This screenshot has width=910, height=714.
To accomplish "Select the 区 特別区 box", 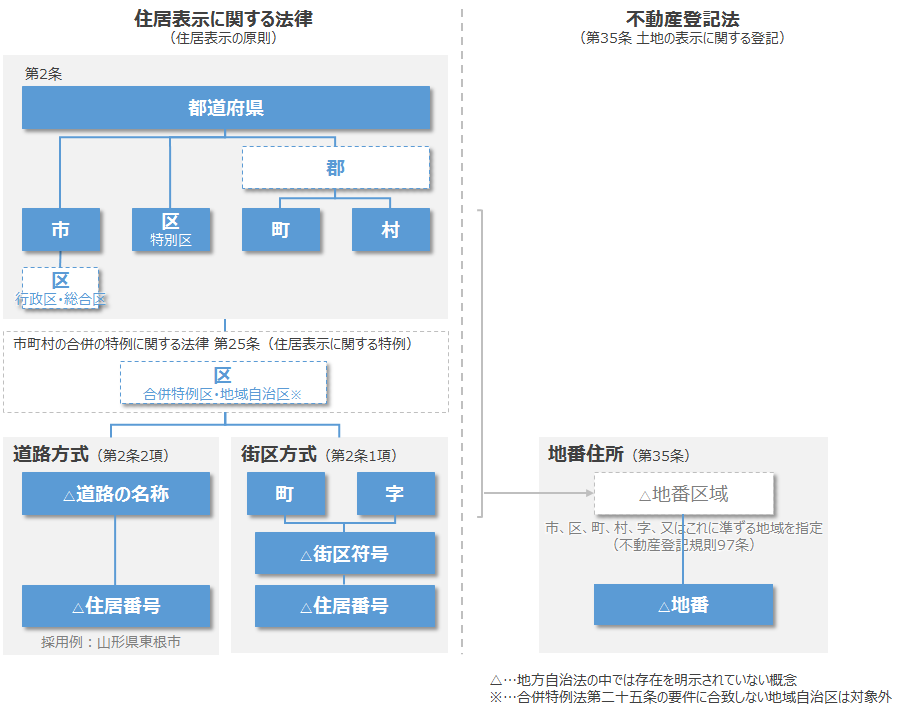I will (170, 230).
